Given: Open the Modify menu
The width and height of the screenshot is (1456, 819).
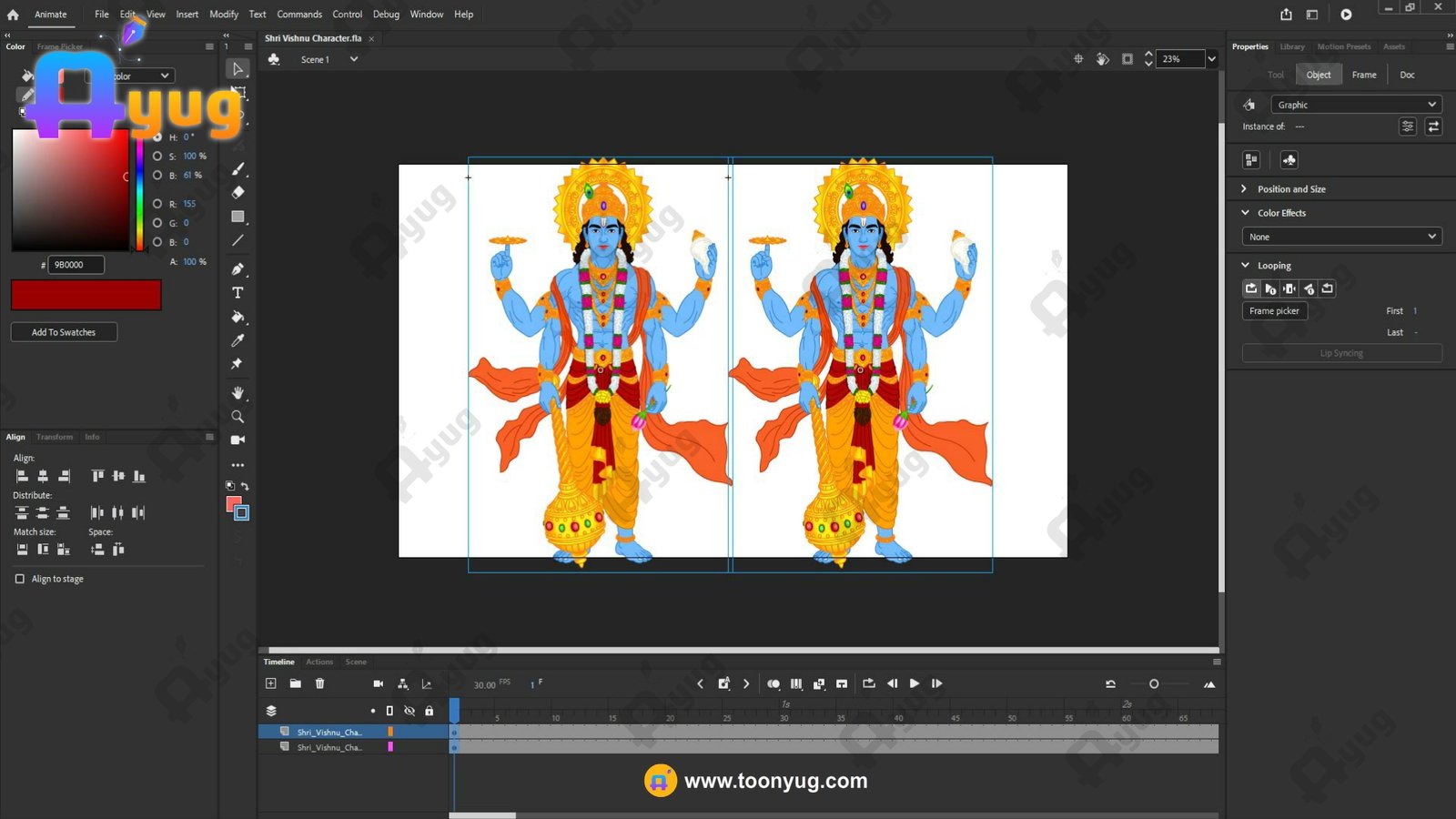Looking at the screenshot, I should pos(224,15).
